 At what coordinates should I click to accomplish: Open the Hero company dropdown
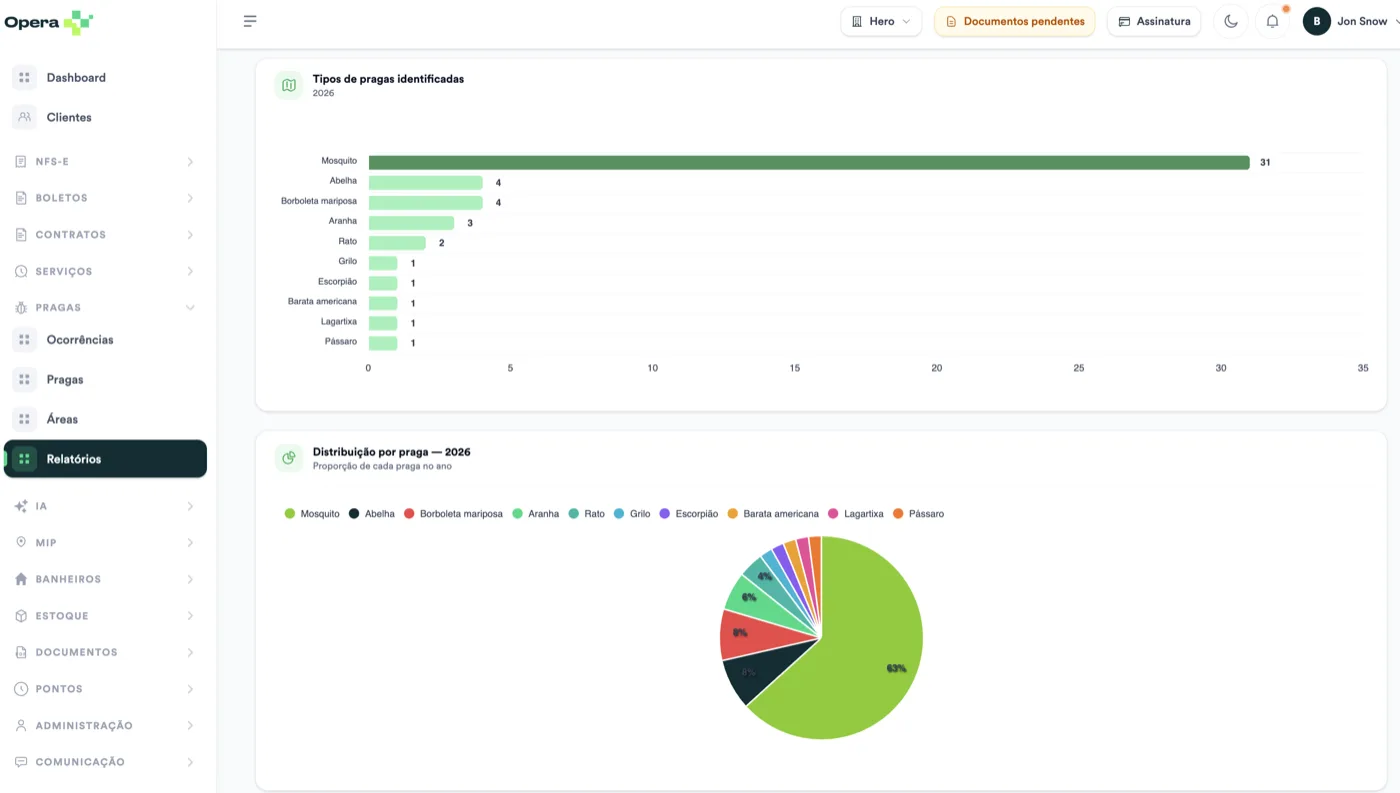tap(881, 21)
